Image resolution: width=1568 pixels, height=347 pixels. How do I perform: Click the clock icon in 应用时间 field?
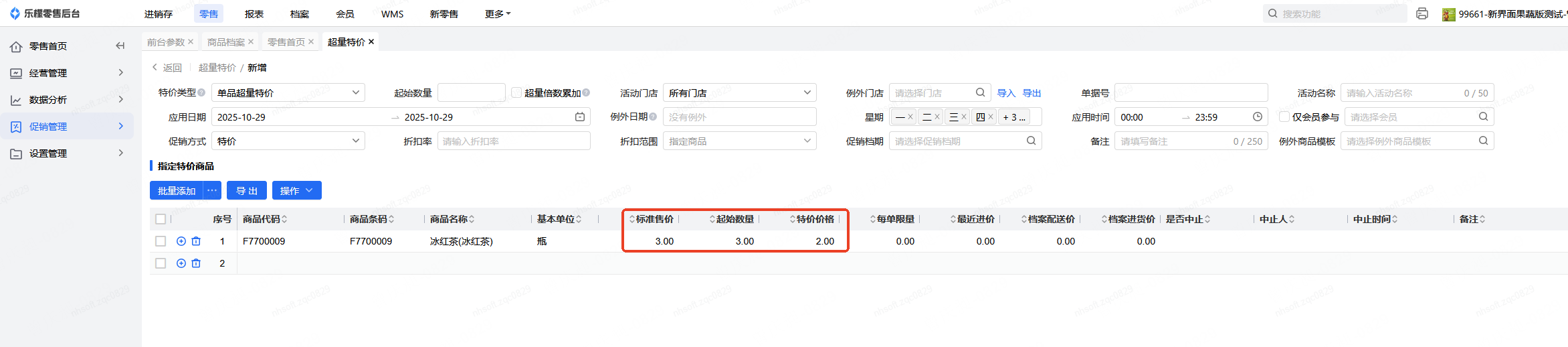pos(1258,117)
